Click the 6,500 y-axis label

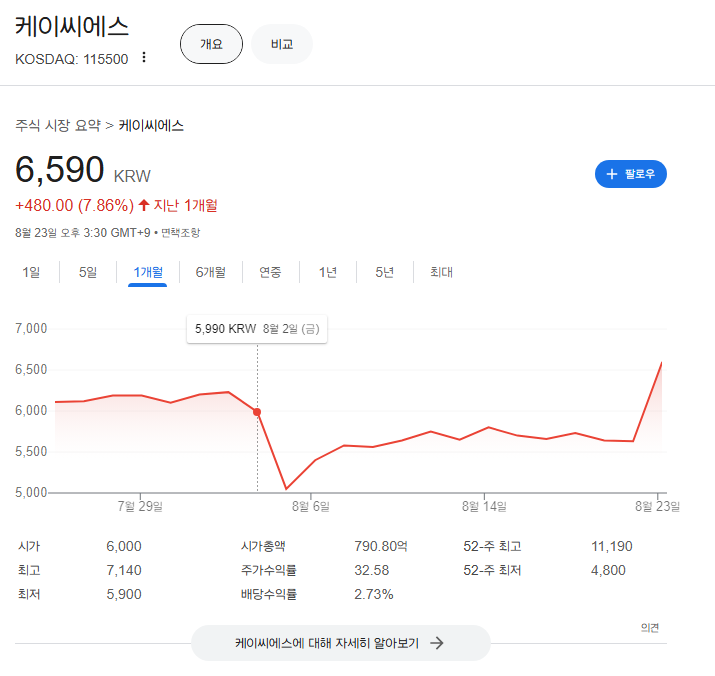pyautogui.click(x=31, y=369)
